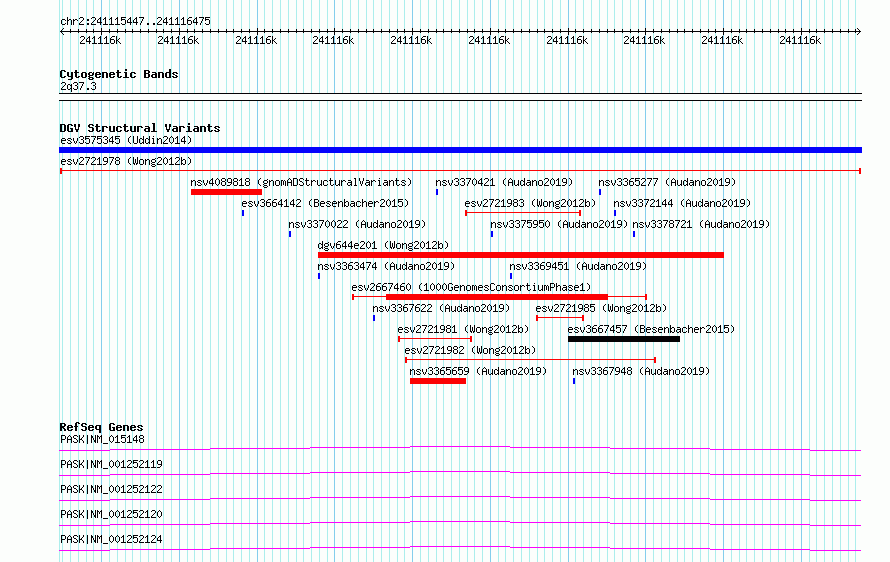Viewport: 890px width, 562px height.
Task: Click nsv3367948 (Audano2019) label
Action: (641, 371)
